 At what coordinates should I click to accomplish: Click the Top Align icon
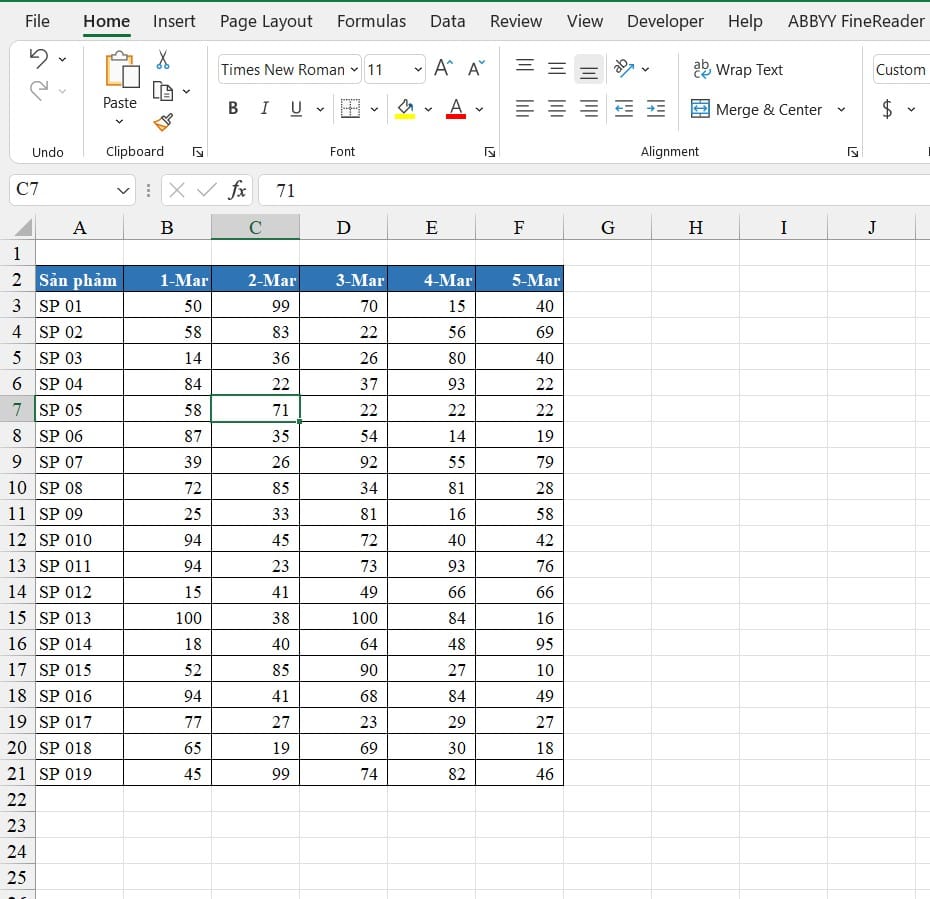coord(525,66)
